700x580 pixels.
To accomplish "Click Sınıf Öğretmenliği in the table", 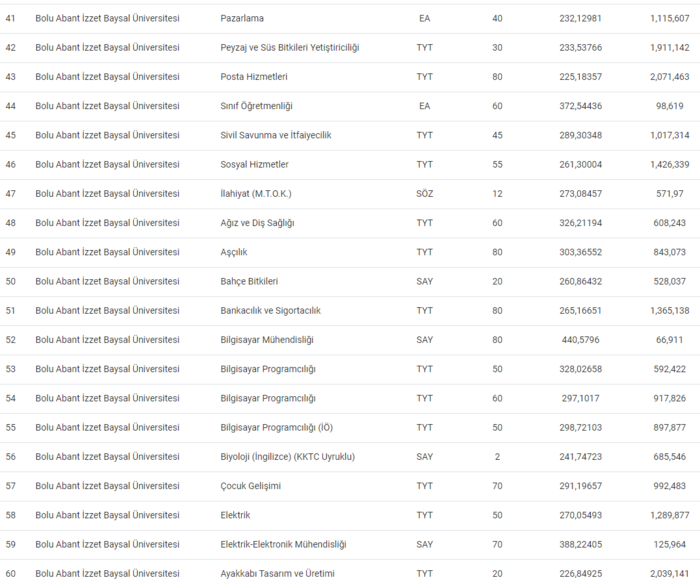I will click(256, 106).
